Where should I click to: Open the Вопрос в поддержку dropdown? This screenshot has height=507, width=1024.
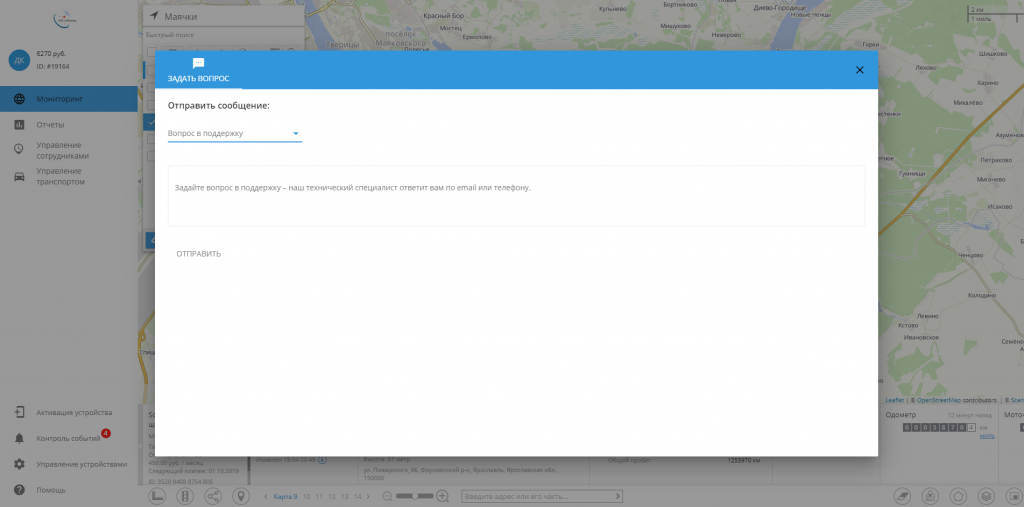pos(234,133)
